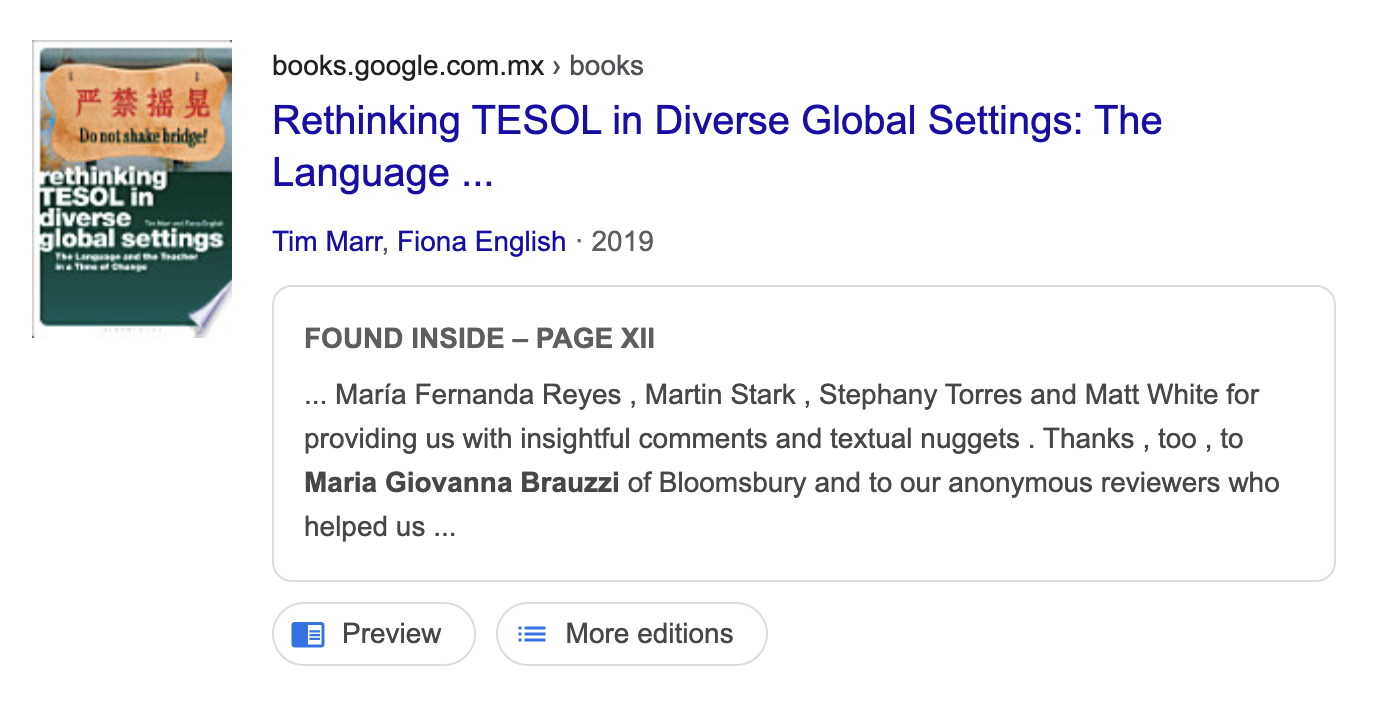Image resolution: width=1374 pixels, height=708 pixels.
Task: Click the list icon in More editions
Action: tap(531, 634)
